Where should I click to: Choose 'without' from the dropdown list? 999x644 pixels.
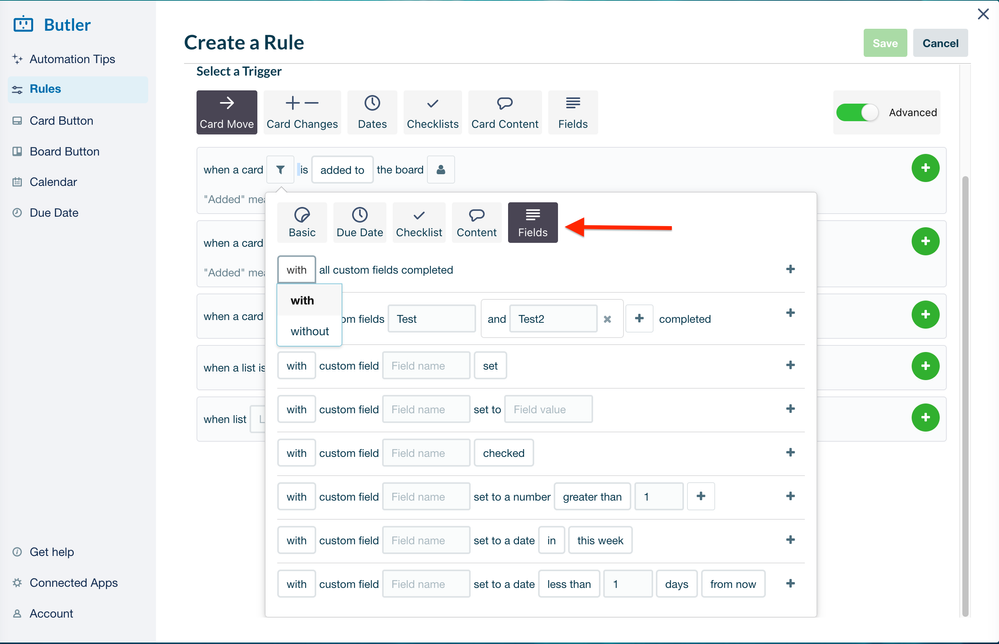[x=309, y=331]
